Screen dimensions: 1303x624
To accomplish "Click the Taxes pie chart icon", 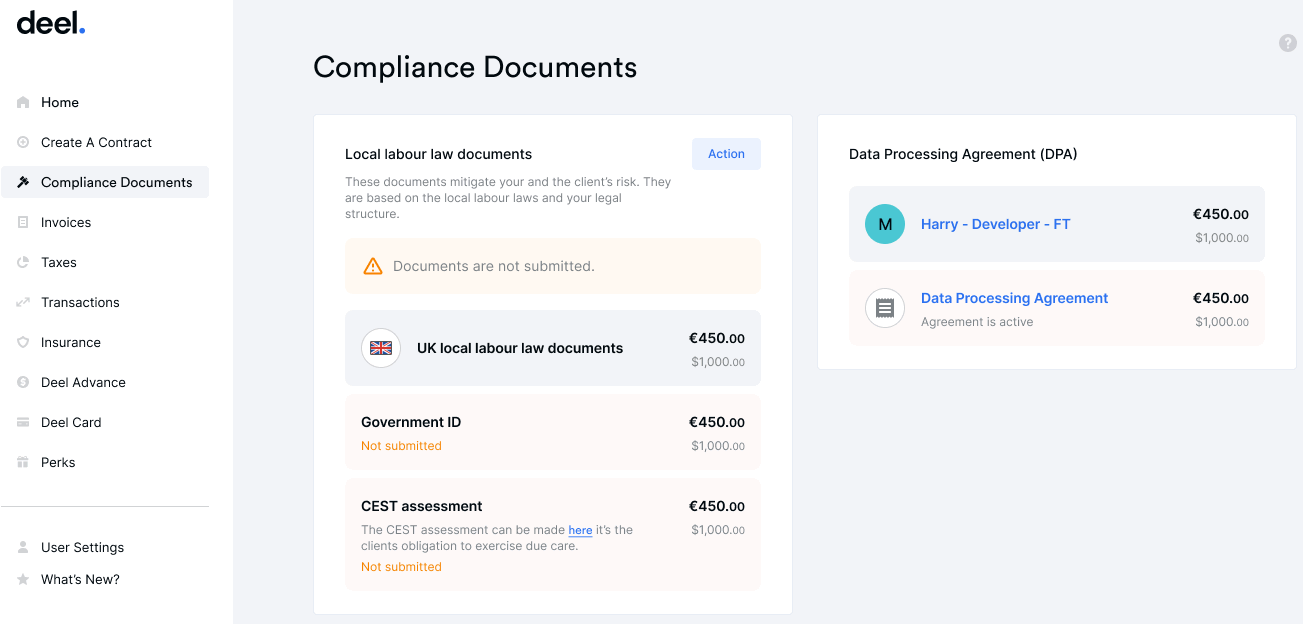I will coord(23,262).
